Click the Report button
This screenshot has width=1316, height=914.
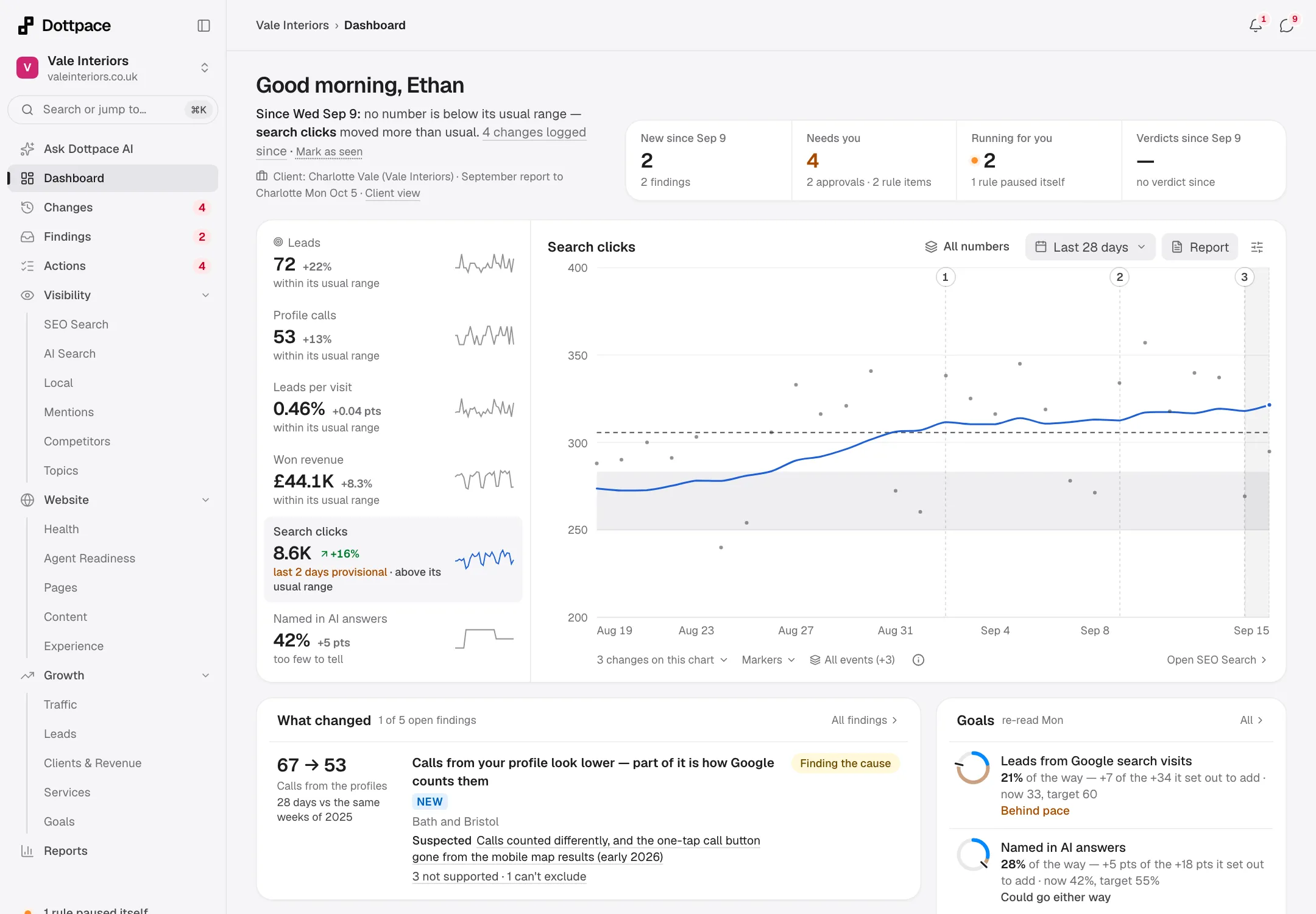click(x=1200, y=247)
